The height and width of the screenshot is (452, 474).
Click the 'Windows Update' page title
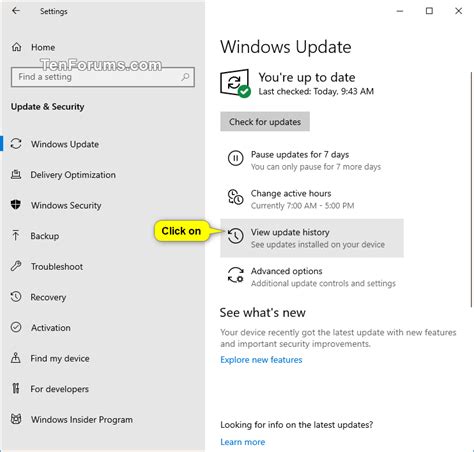click(286, 47)
